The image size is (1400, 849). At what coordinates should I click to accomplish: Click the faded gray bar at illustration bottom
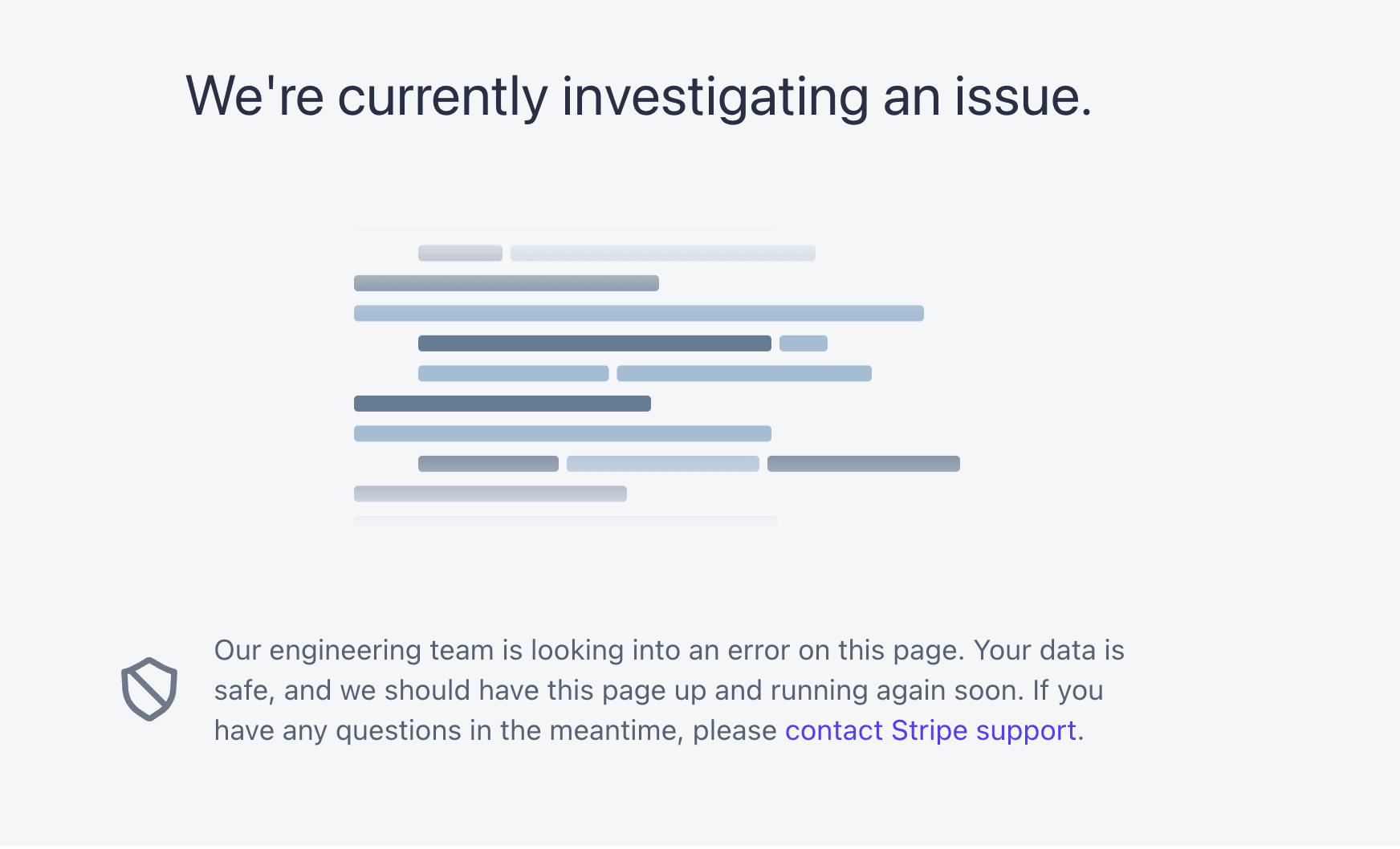click(x=490, y=494)
